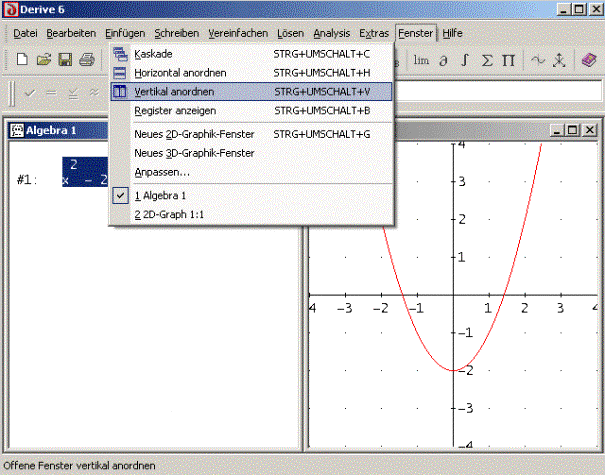Click the Save diskette icon
605x475 pixels.
click(65, 60)
